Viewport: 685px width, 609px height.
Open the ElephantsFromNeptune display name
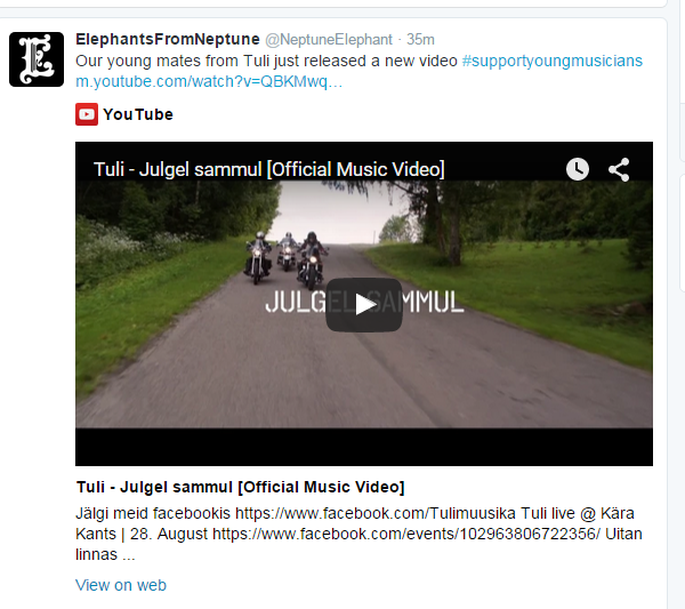tap(168, 39)
